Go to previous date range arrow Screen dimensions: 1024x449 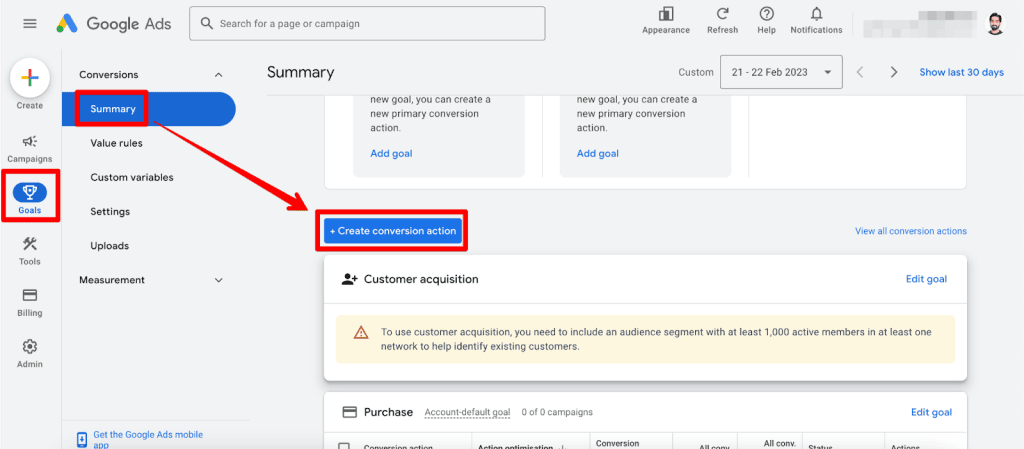[860, 72]
